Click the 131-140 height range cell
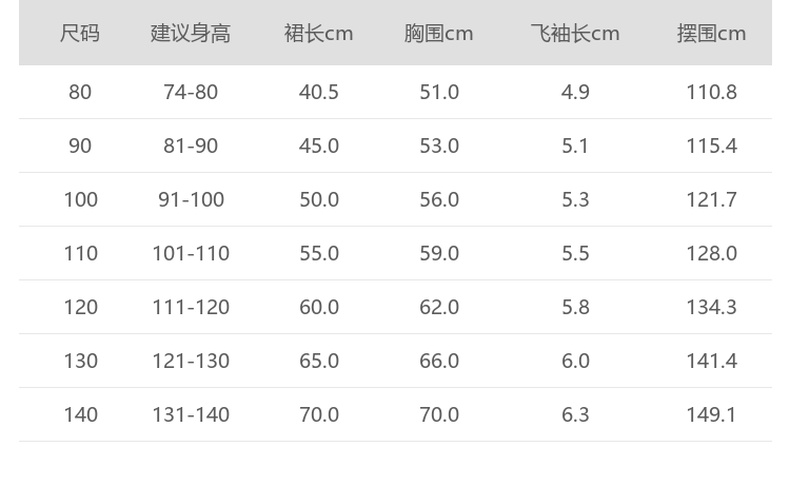790x485 pixels. pyautogui.click(x=190, y=414)
